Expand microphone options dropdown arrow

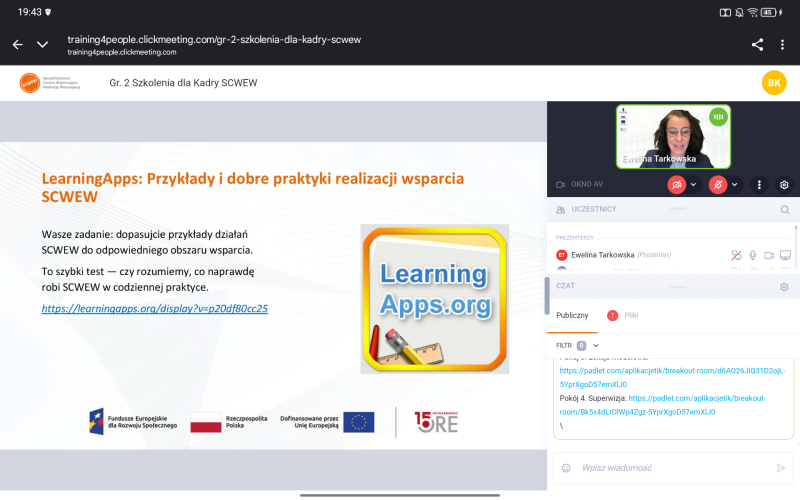[x=735, y=185]
